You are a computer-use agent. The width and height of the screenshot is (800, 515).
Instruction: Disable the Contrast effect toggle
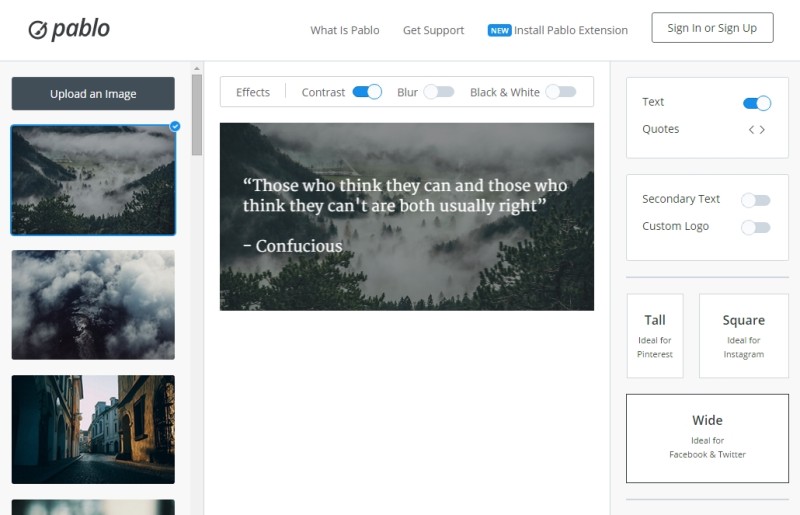coord(367,92)
